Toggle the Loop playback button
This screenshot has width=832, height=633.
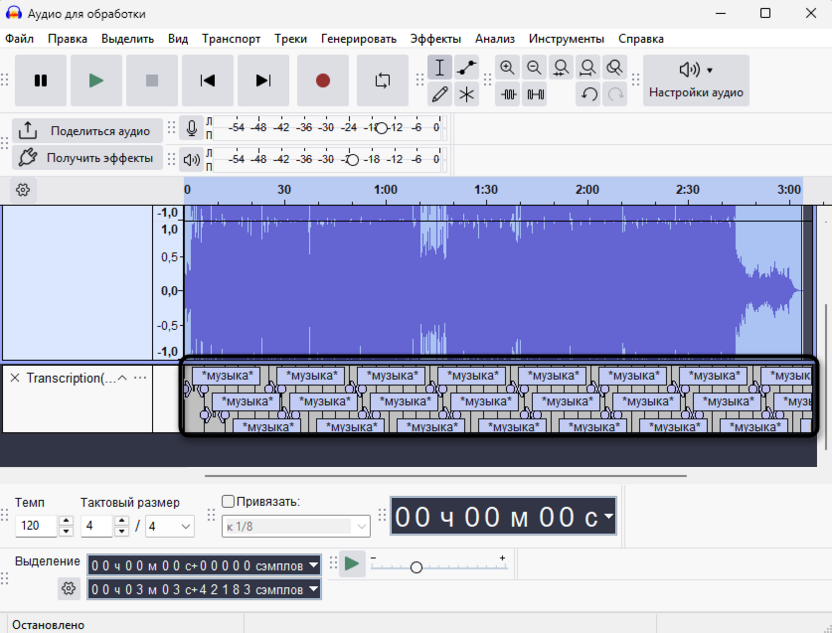383,81
